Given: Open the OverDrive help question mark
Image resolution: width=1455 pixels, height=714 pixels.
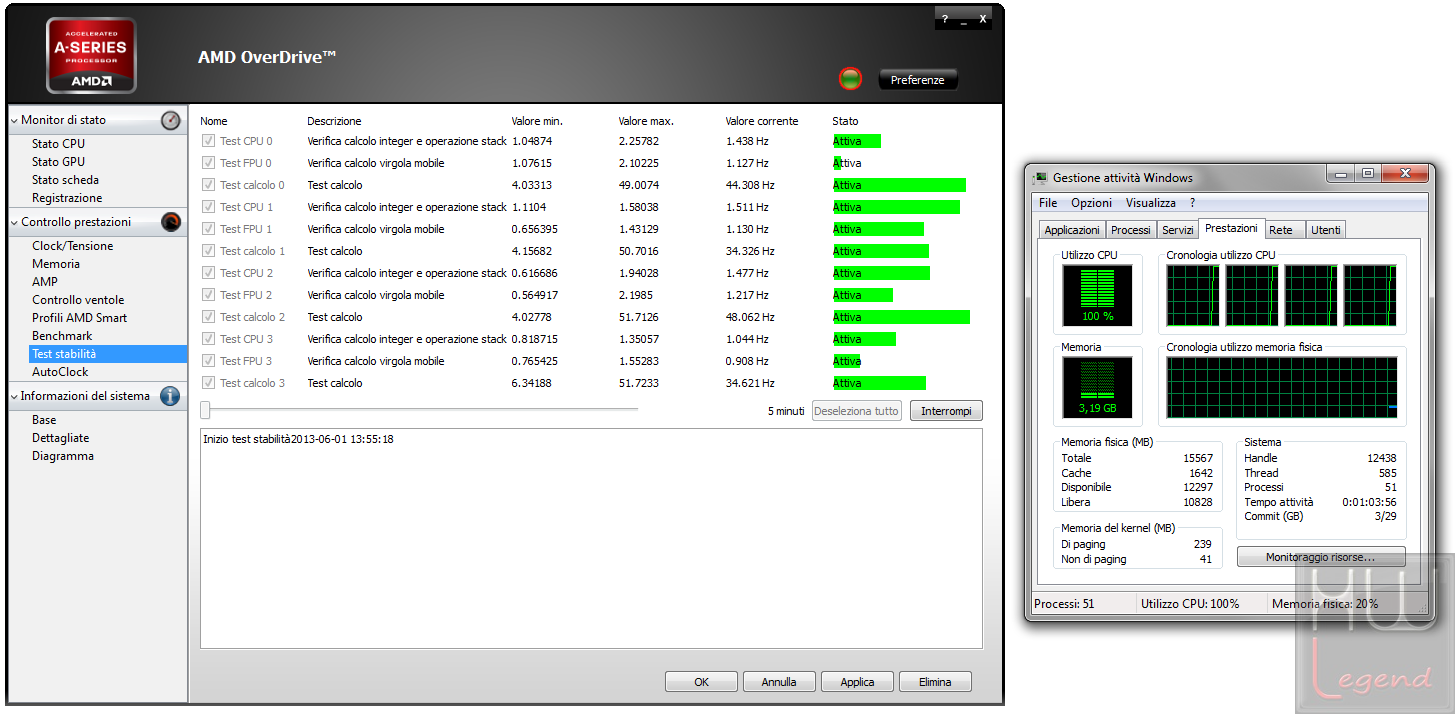Looking at the screenshot, I should (945, 20).
